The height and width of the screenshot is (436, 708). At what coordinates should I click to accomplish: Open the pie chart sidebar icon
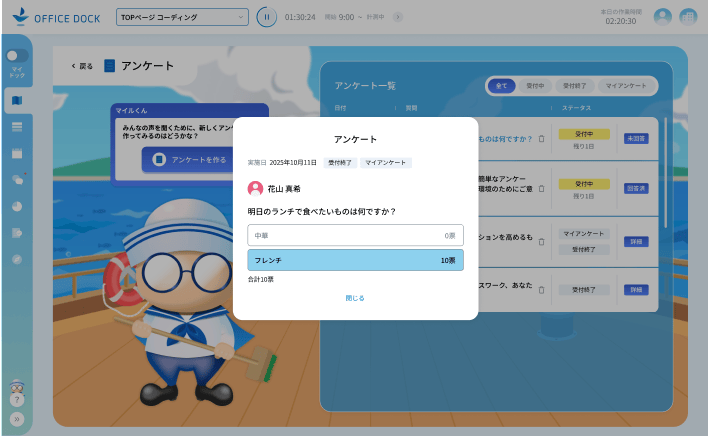17,206
